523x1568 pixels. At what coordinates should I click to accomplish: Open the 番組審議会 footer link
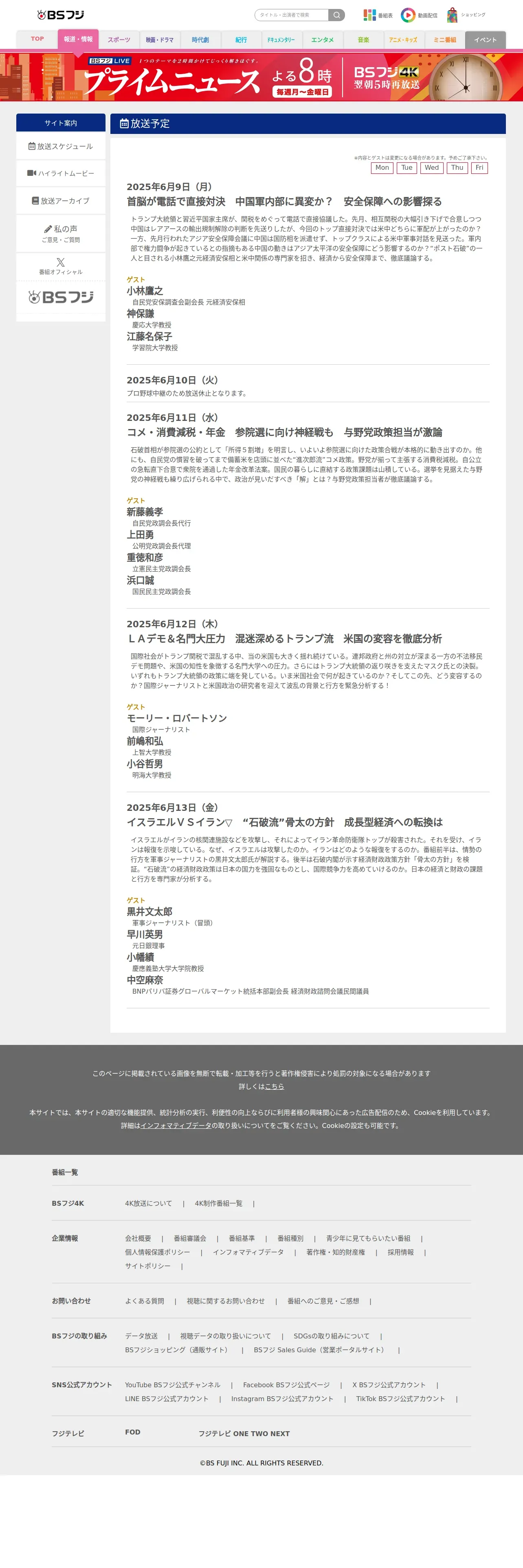(190, 1238)
